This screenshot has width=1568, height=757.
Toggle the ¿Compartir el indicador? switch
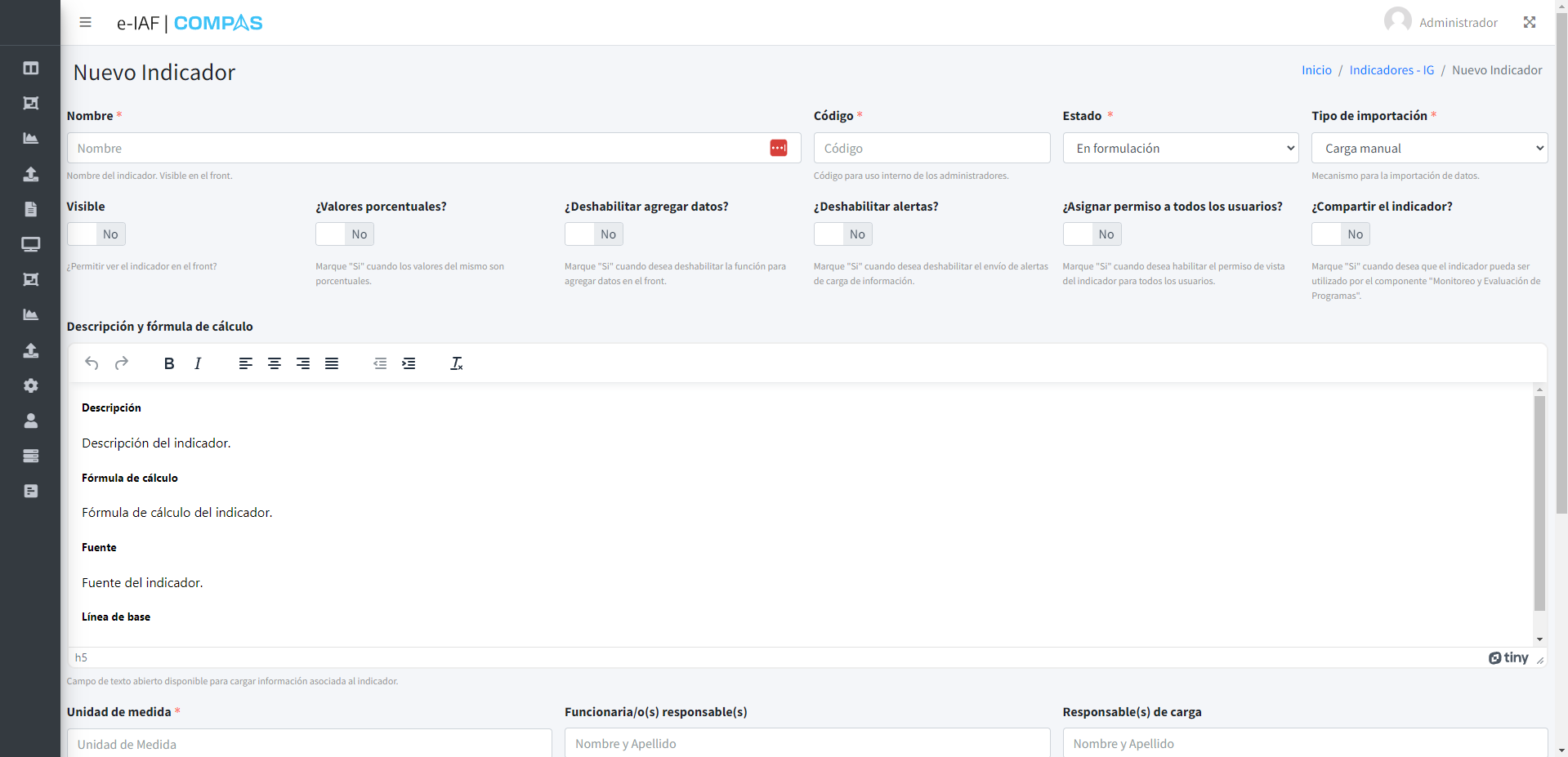[1341, 234]
